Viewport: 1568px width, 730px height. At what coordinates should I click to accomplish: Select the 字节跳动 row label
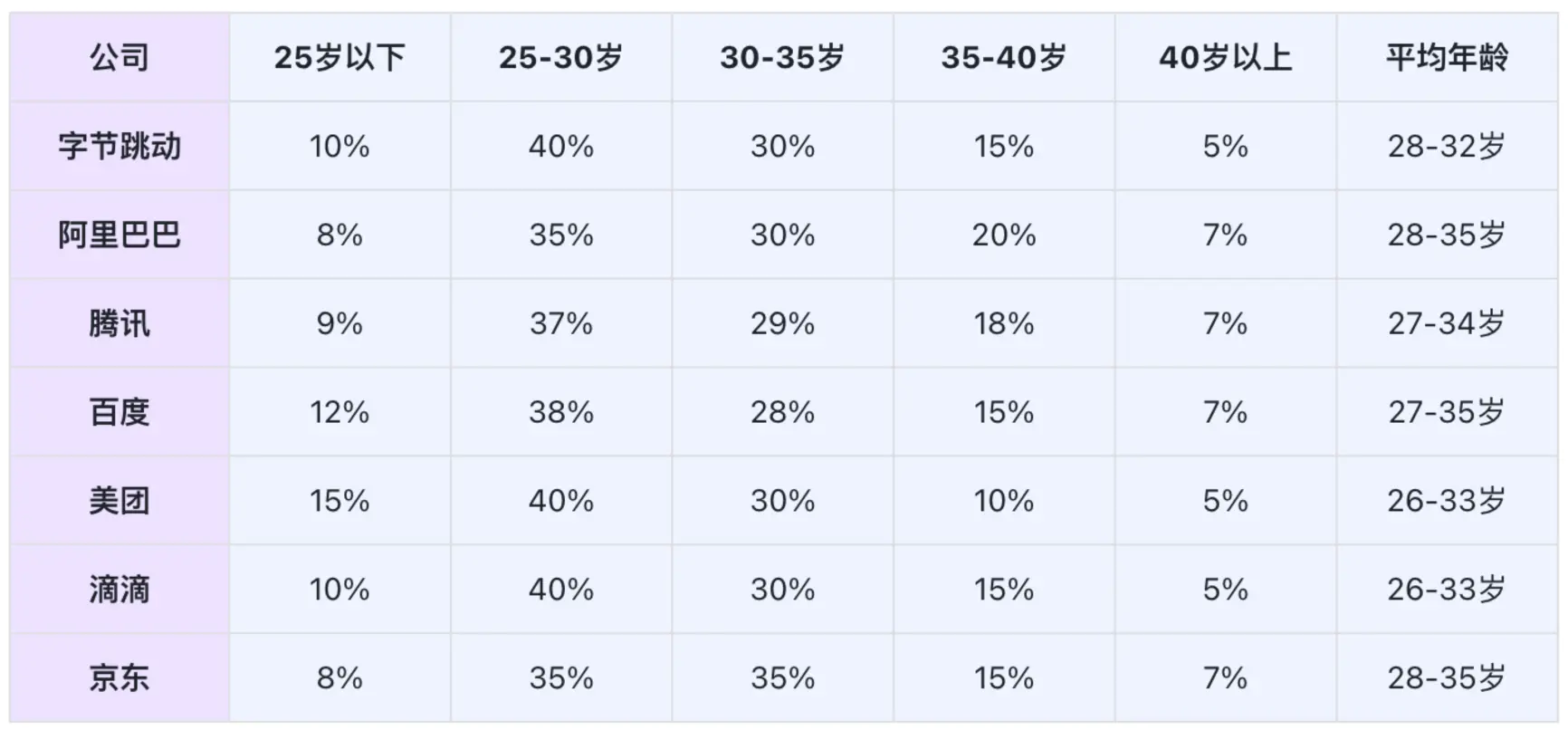pyautogui.click(x=120, y=146)
